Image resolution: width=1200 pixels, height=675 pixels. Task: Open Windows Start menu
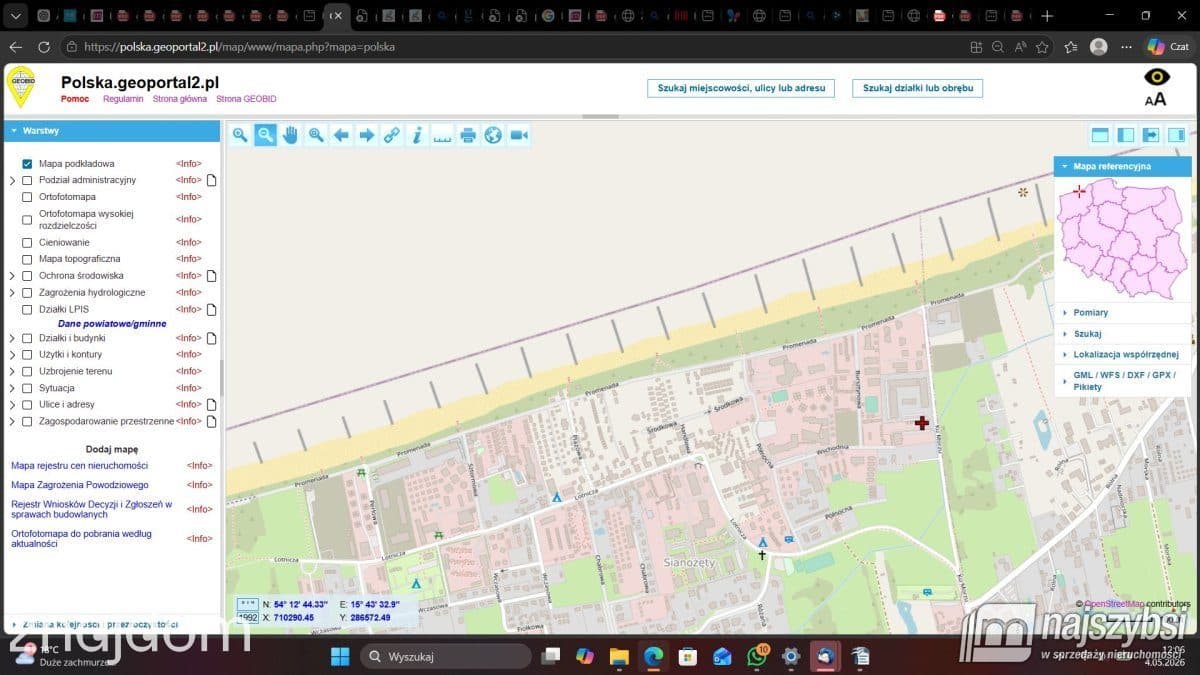coord(339,656)
